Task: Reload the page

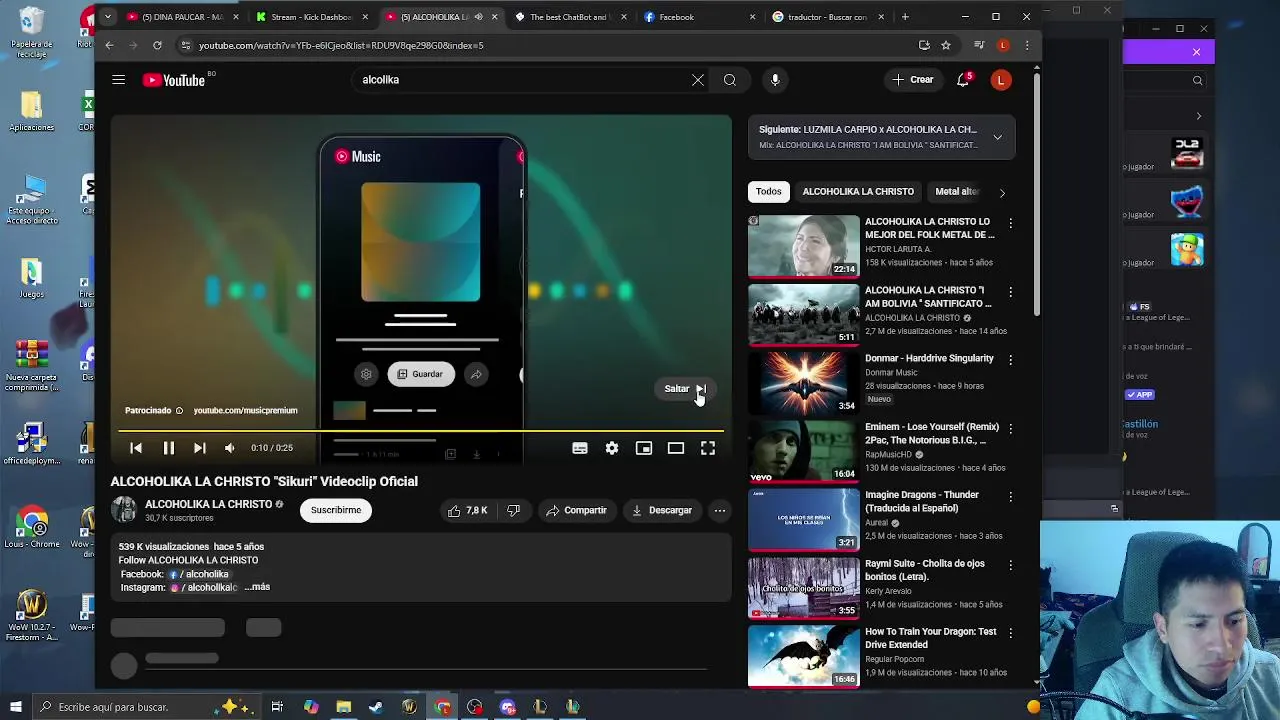Action: pyautogui.click(x=157, y=45)
